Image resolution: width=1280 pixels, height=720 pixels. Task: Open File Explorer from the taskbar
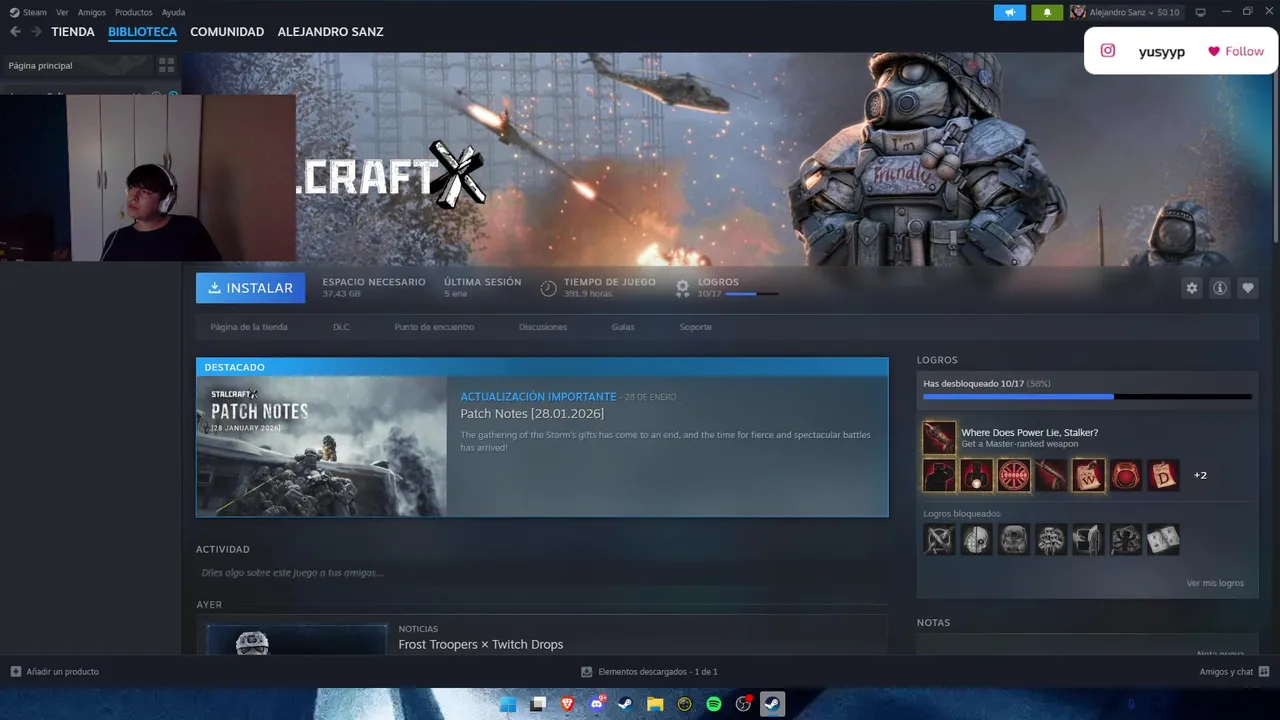point(655,704)
